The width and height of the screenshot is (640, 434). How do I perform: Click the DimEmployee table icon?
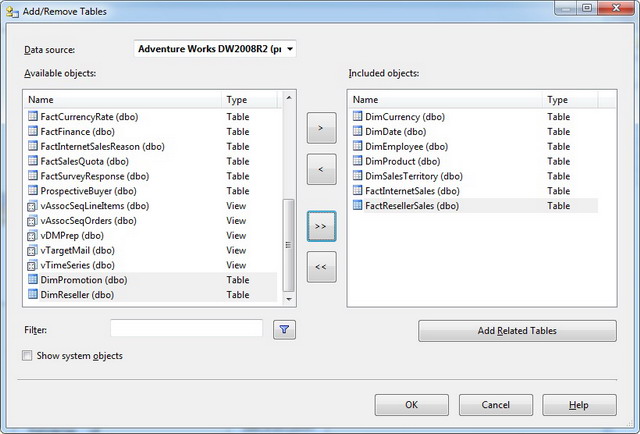(358, 146)
